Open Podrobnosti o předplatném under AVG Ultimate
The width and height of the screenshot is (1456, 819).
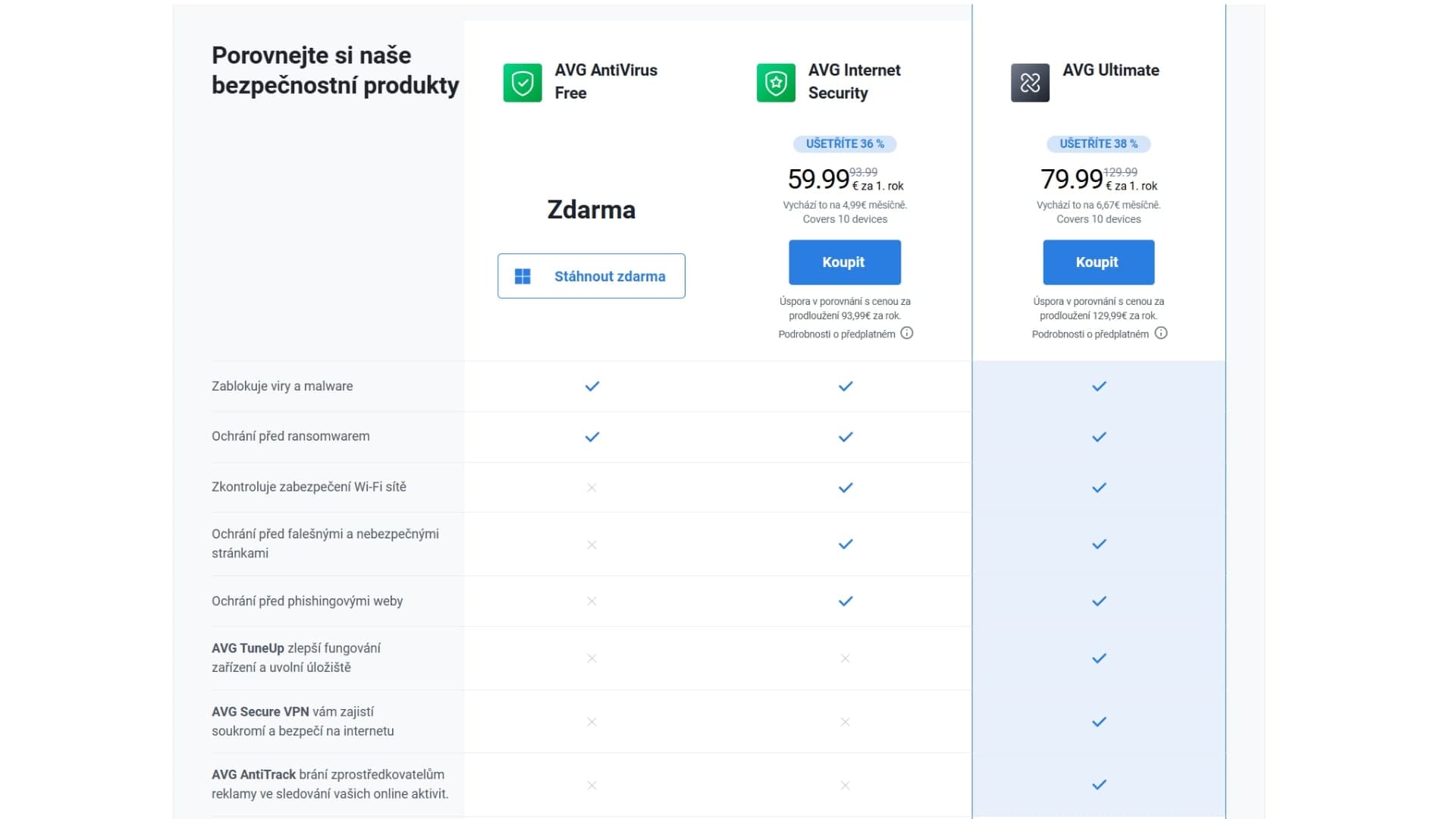(1090, 334)
